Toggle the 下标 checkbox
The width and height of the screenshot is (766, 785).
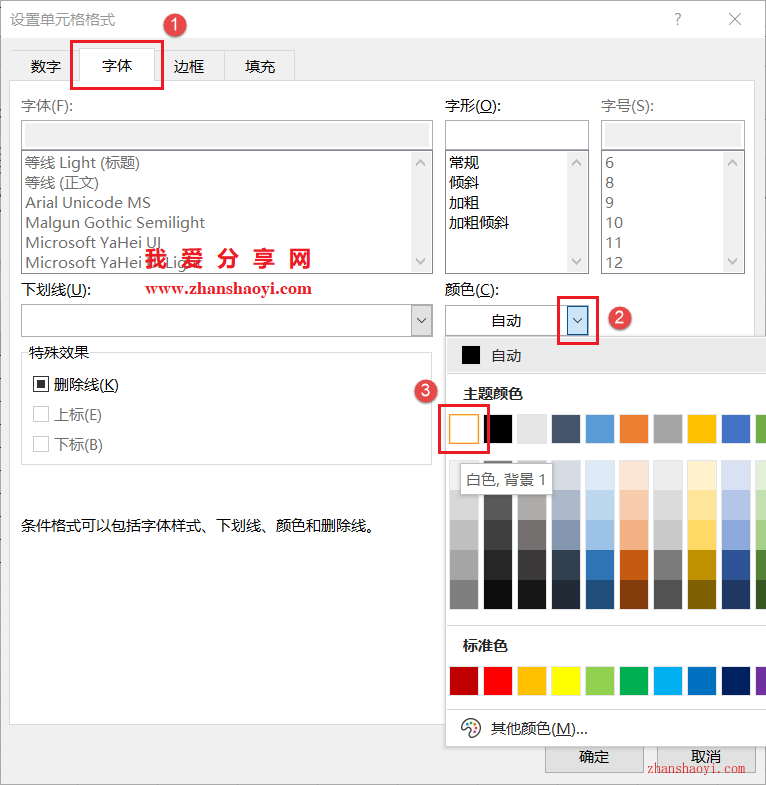click(x=41, y=444)
